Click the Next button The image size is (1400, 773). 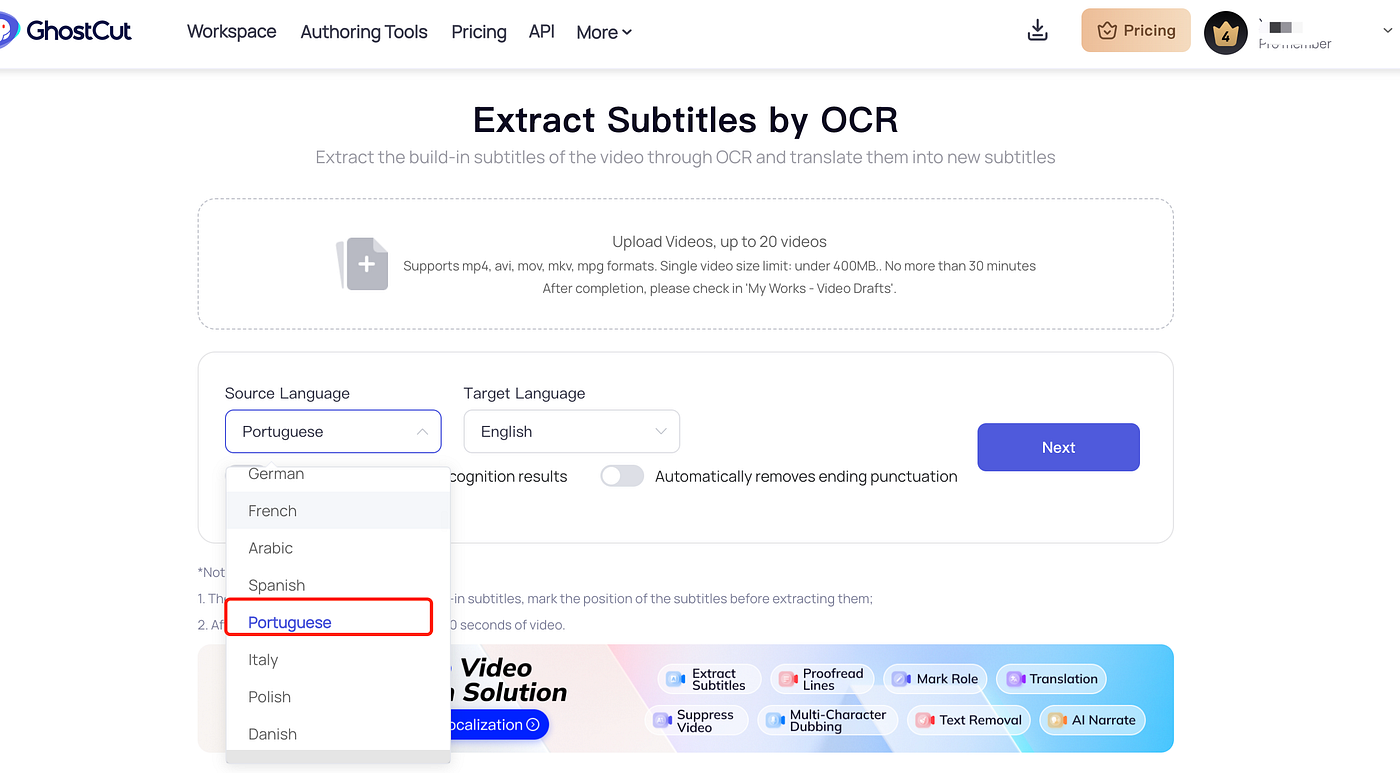(x=1058, y=447)
